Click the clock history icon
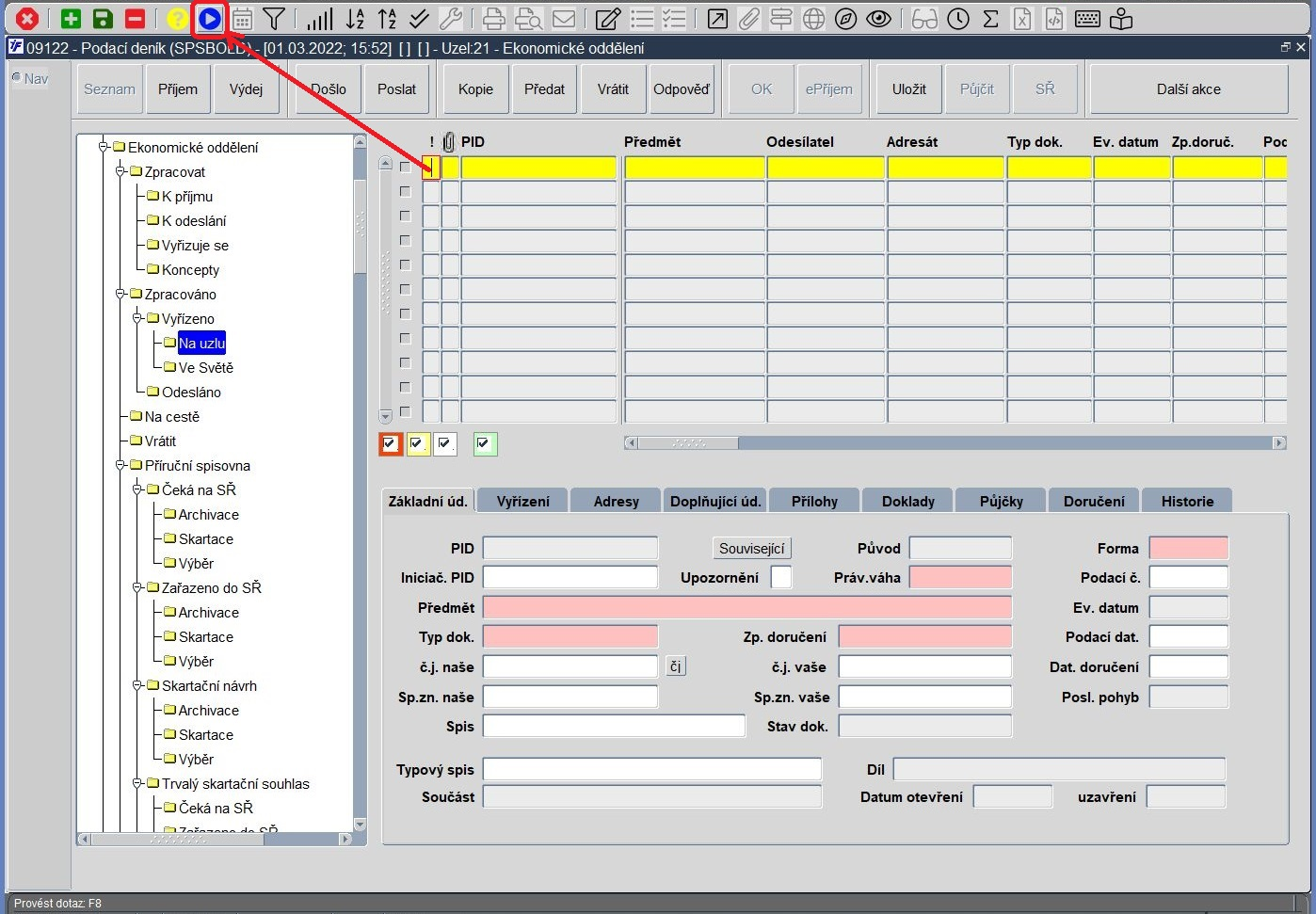Viewport: 1316px width, 914px height. tap(958, 18)
